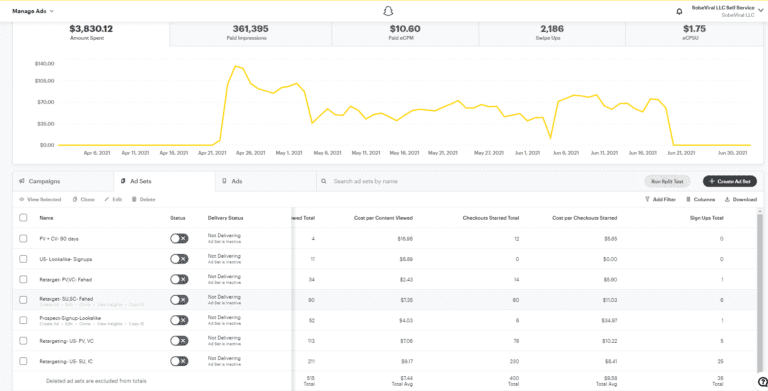Check the Prospect-Signup-Lookalike checkbox
The height and width of the screenshot is (391, 768).
click(23, 320)
